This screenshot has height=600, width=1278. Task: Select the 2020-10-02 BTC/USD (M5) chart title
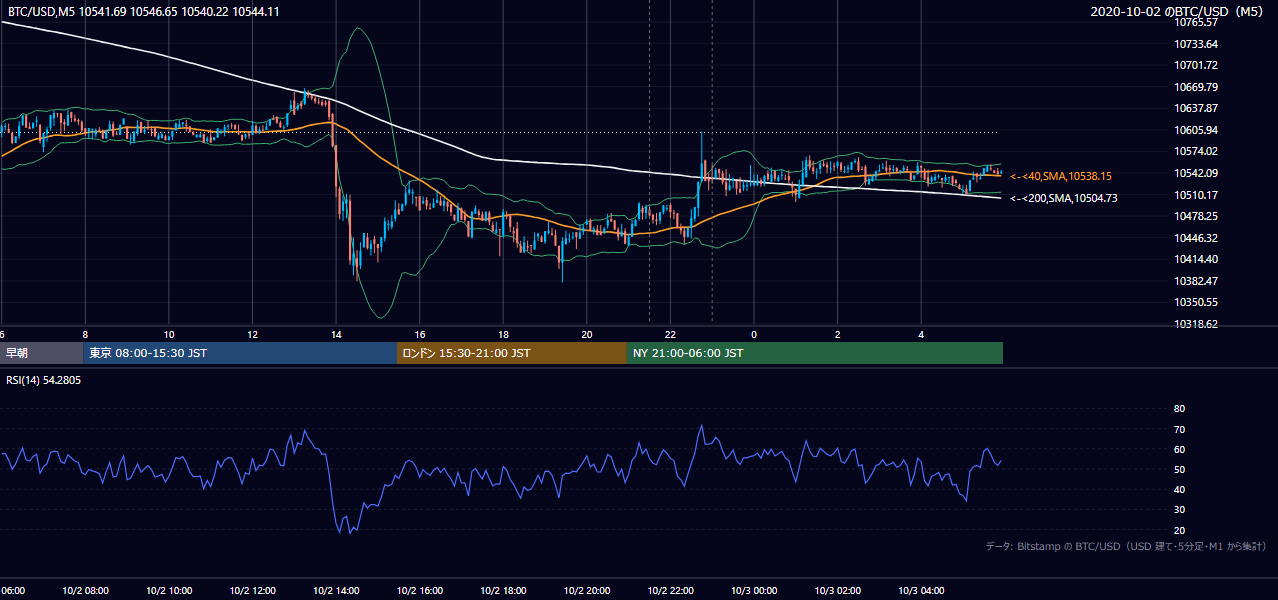(1179, 11)
